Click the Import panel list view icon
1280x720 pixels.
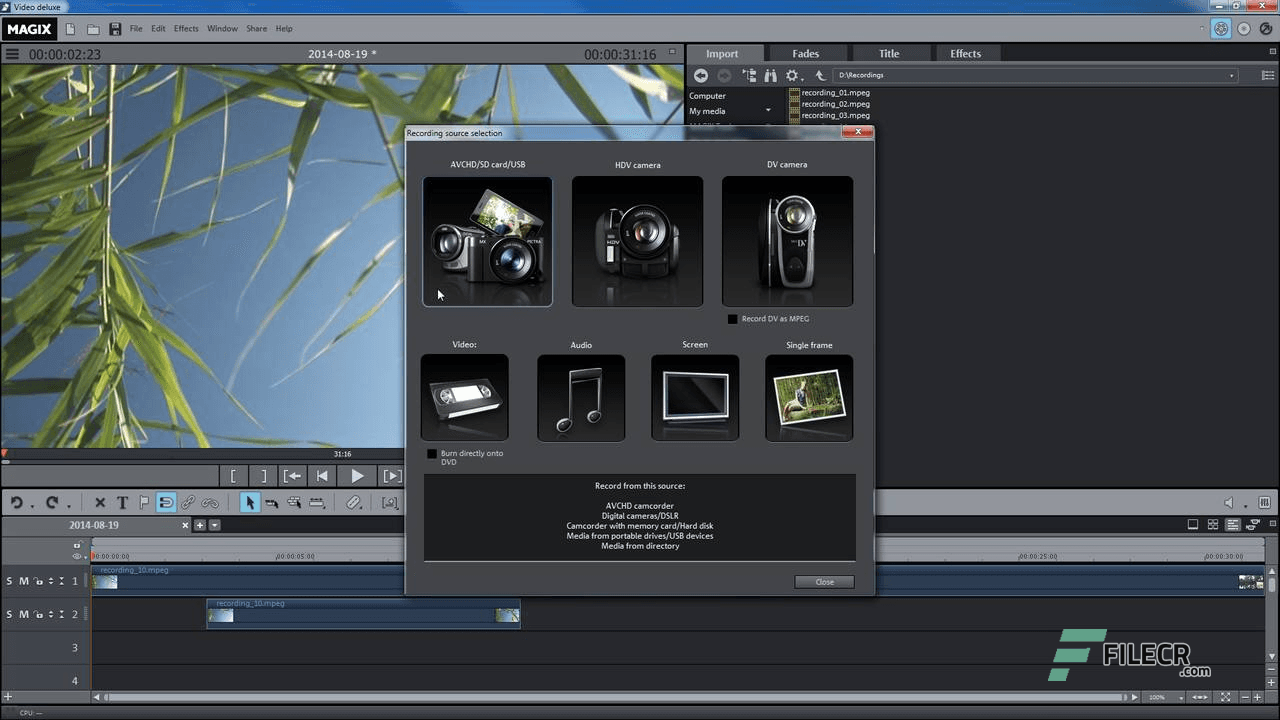click(1266, 75)
